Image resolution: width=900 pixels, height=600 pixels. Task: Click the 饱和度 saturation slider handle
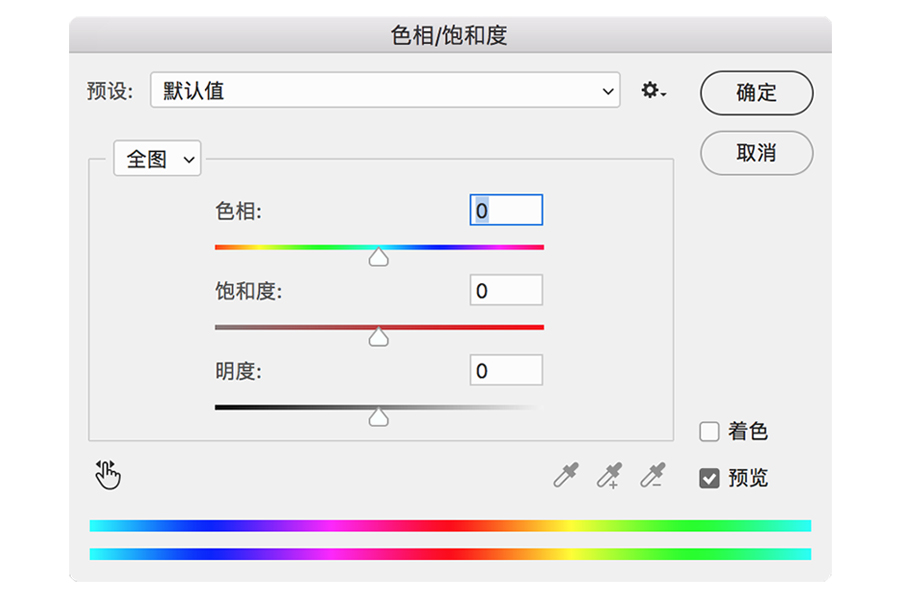[378, 338]
